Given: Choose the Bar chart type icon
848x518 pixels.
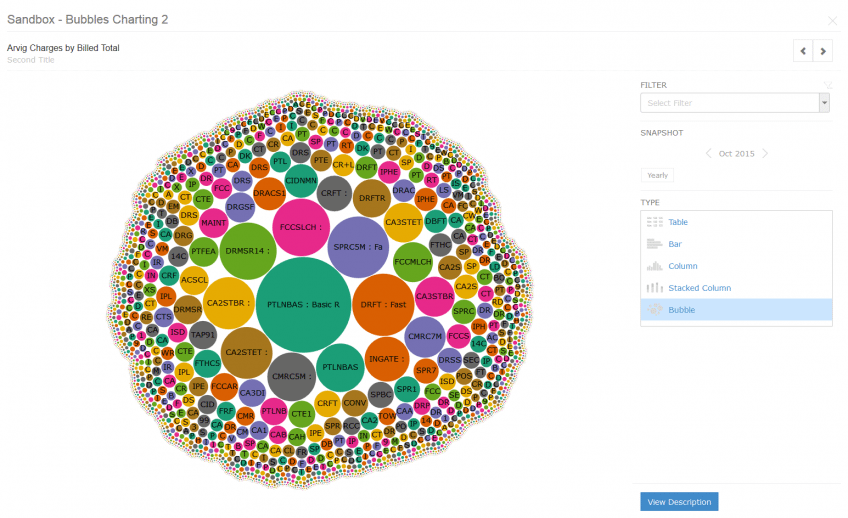Looking at the screenshot, I should pos(654,244).
